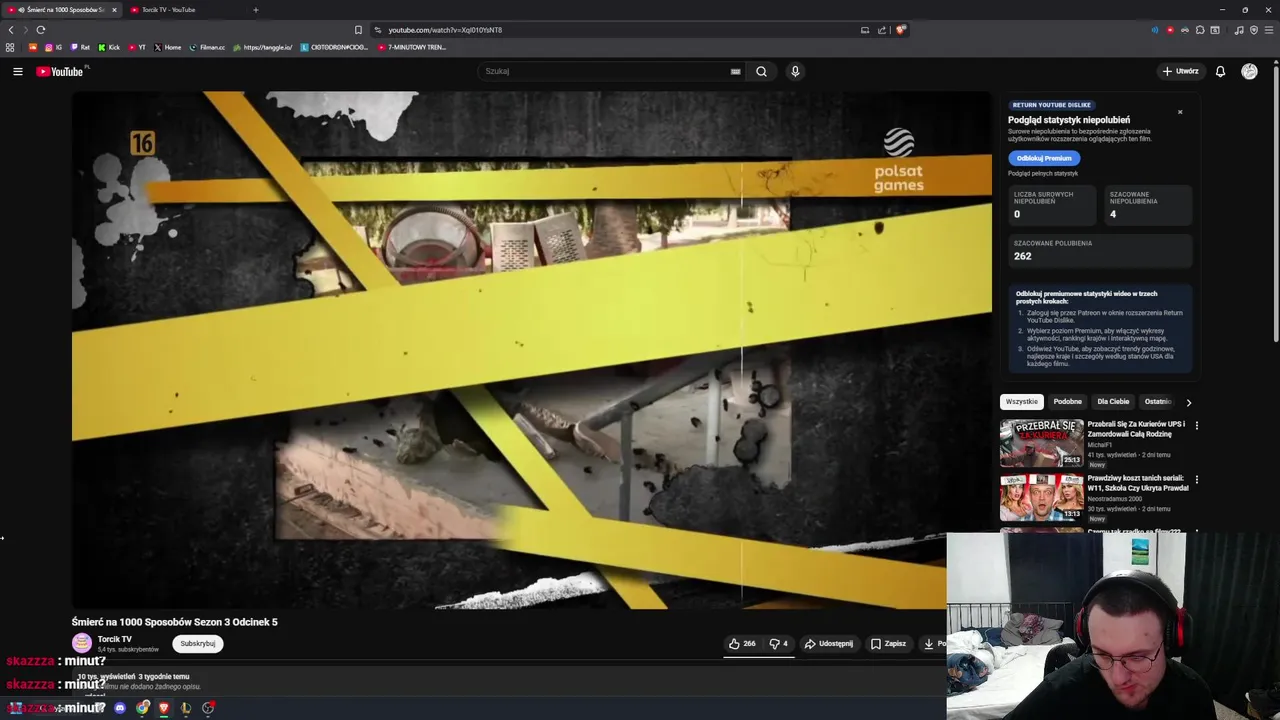
Task: Start voice search with the microphone icon
Action: pos(795,71)
